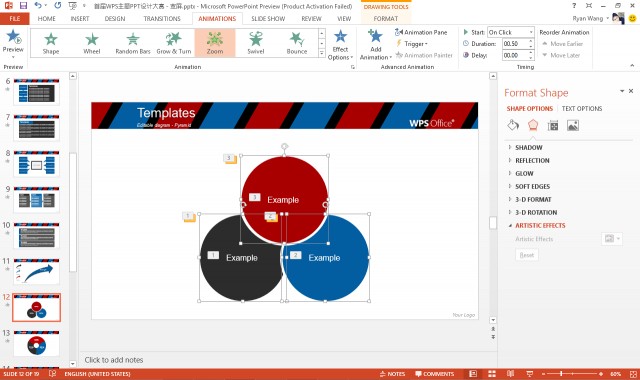Expand the Shadow section
This screenshot has width=640, height=380.
529,147
